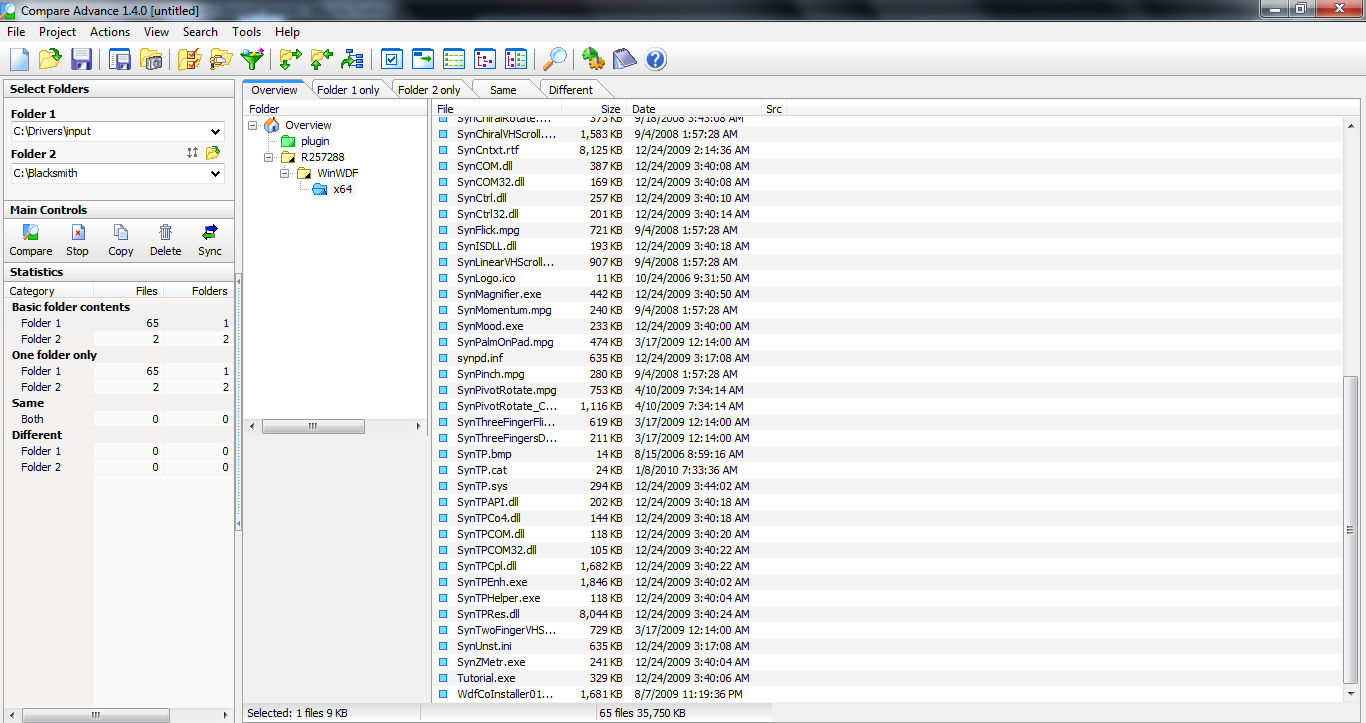The height and width of the screenshot is (723, 1366).
Task: Open the Actions menu
Action: click(110, 32)
